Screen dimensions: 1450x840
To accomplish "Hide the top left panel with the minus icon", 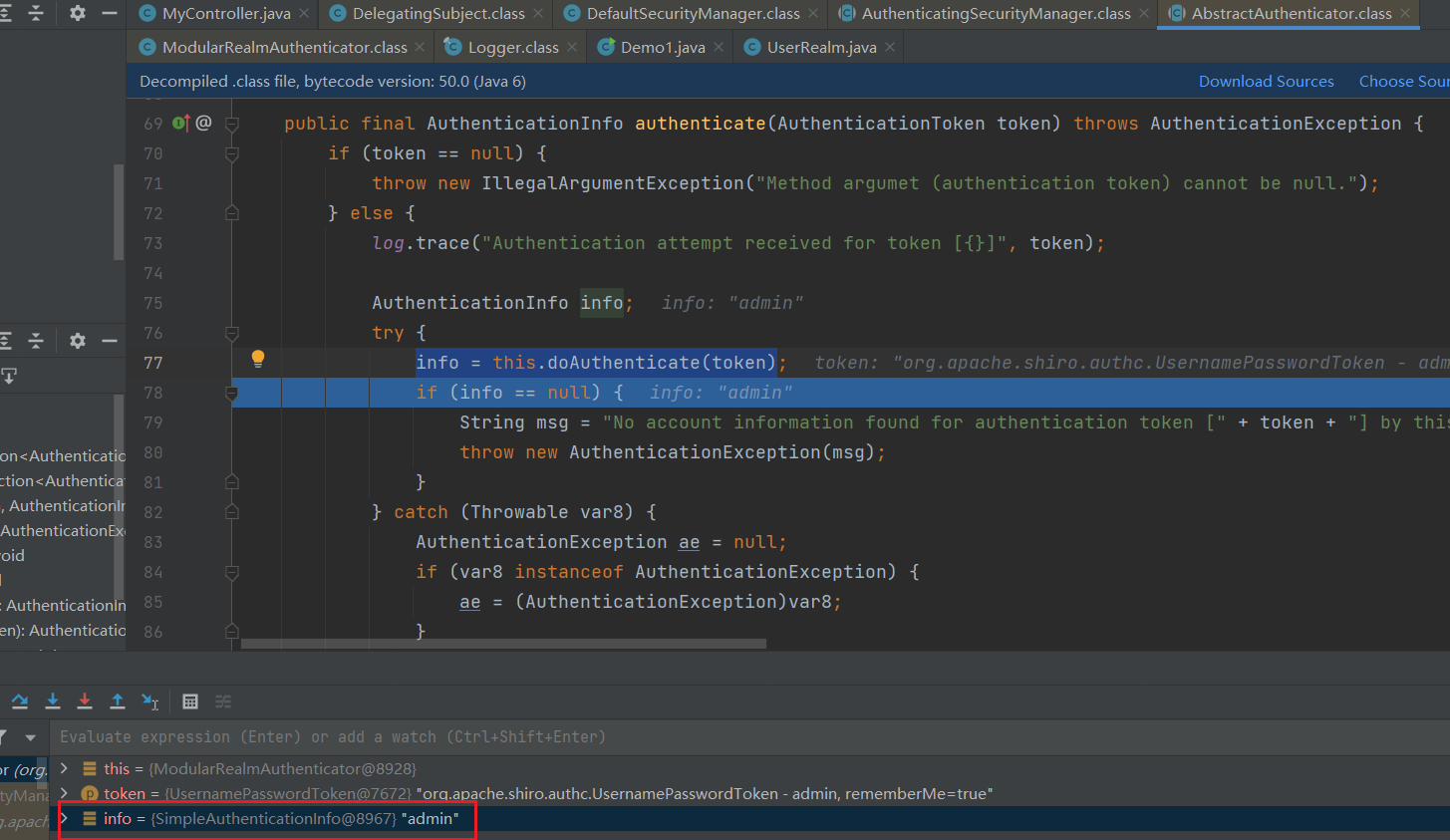I will (x=110, y=13).
